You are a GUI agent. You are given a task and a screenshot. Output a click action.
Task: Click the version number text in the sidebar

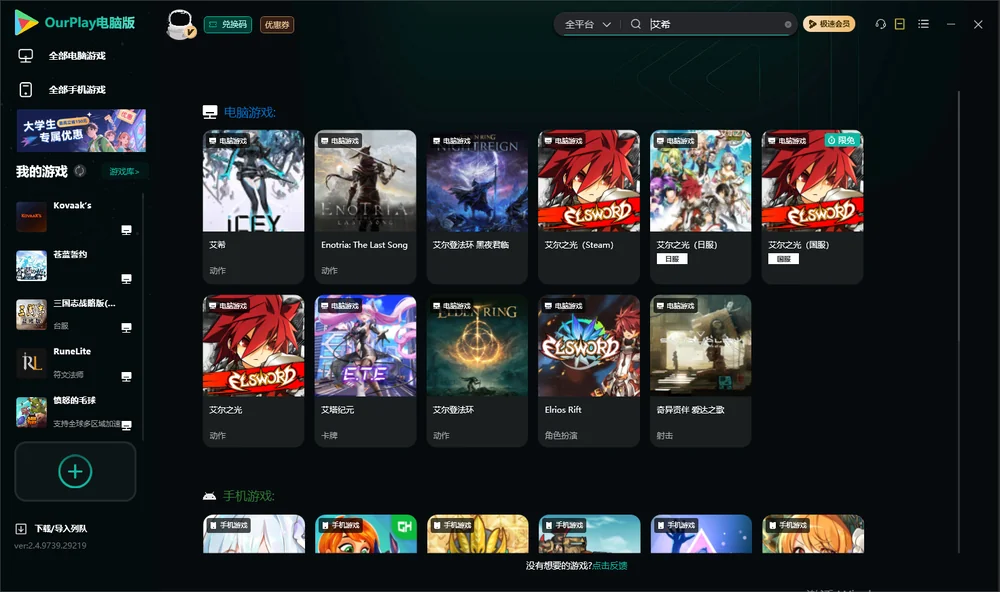[50, 546]
